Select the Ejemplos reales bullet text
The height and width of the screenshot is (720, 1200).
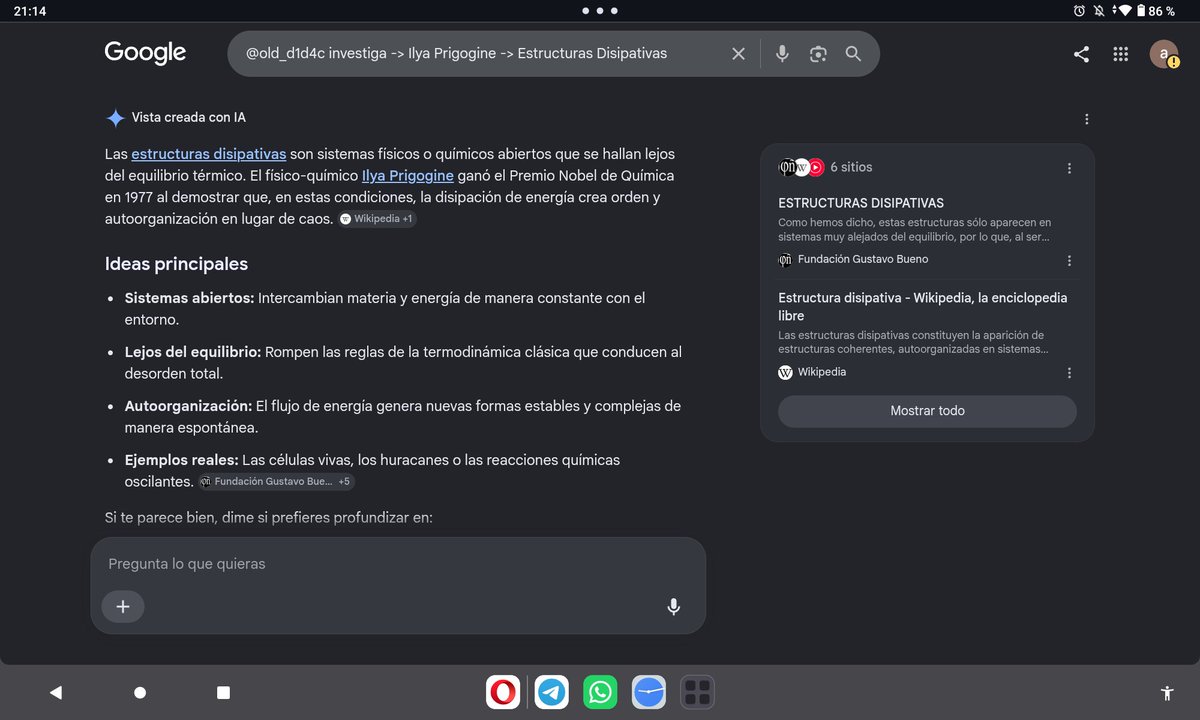coord(372,471)
